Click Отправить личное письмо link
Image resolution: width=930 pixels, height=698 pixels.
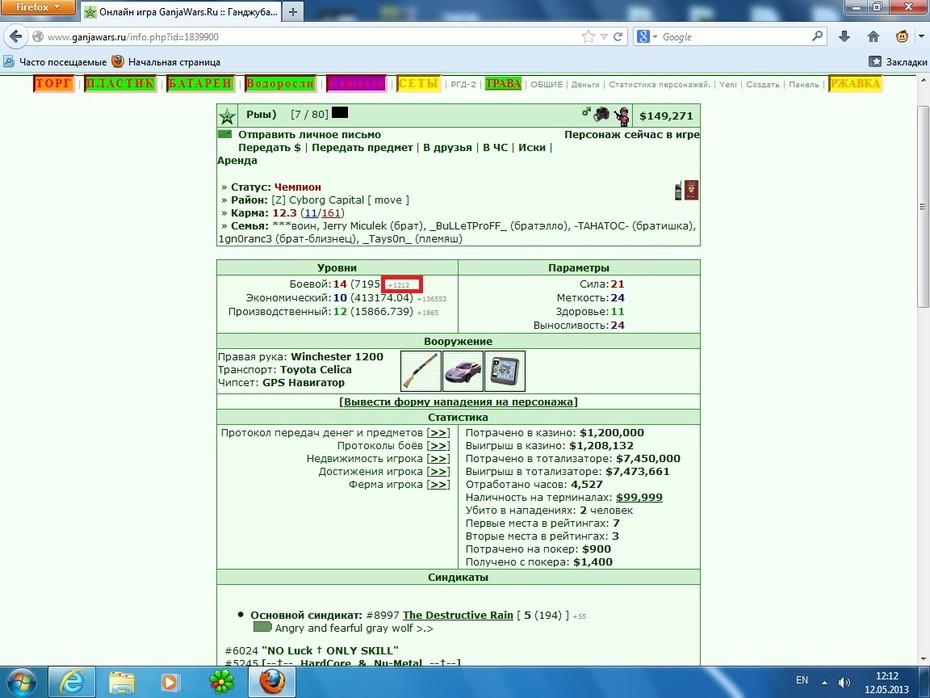tap(310, 135)
